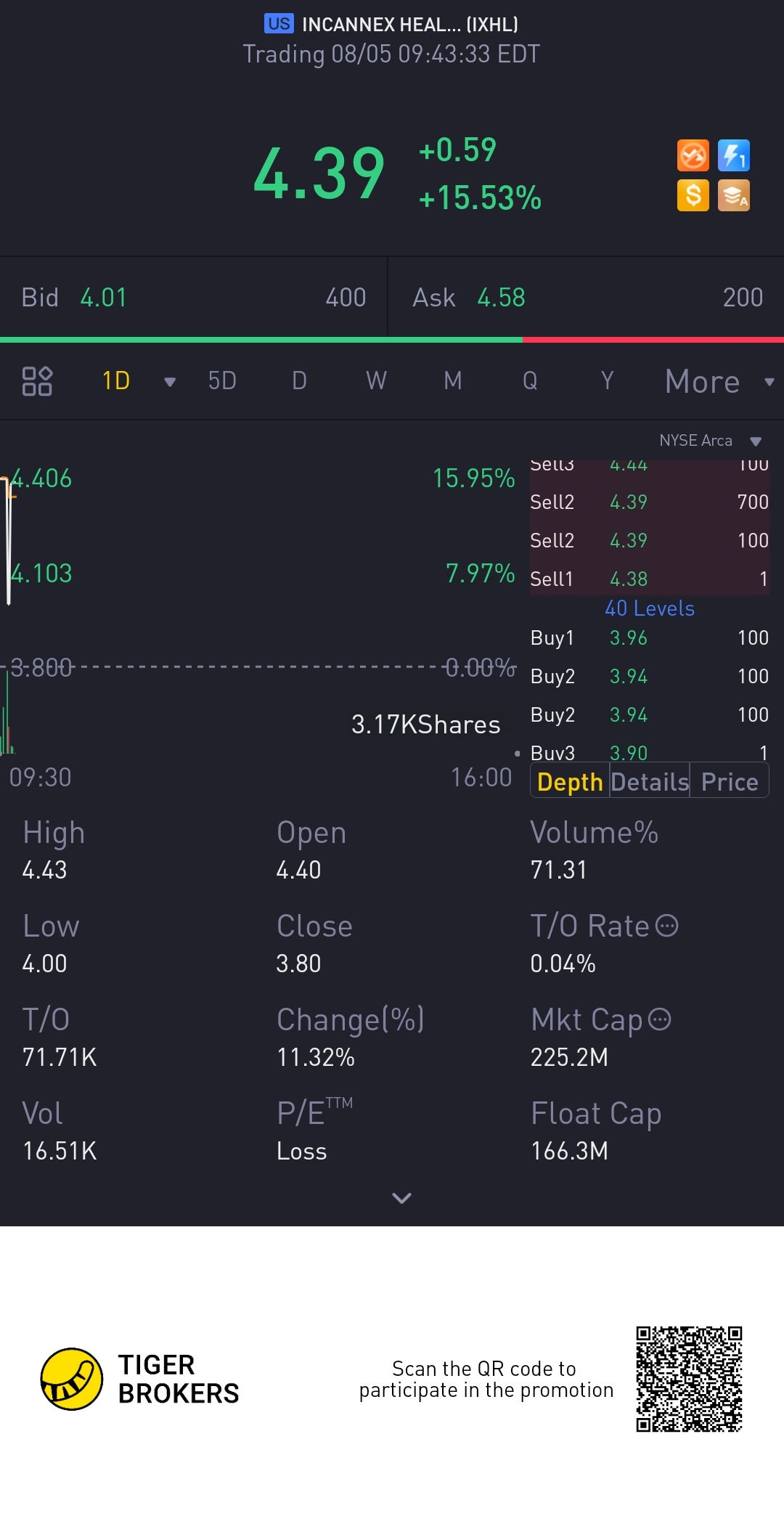Tap the tan stacked-layers badge icon
784x1532 pixels.
click(733, 195)
